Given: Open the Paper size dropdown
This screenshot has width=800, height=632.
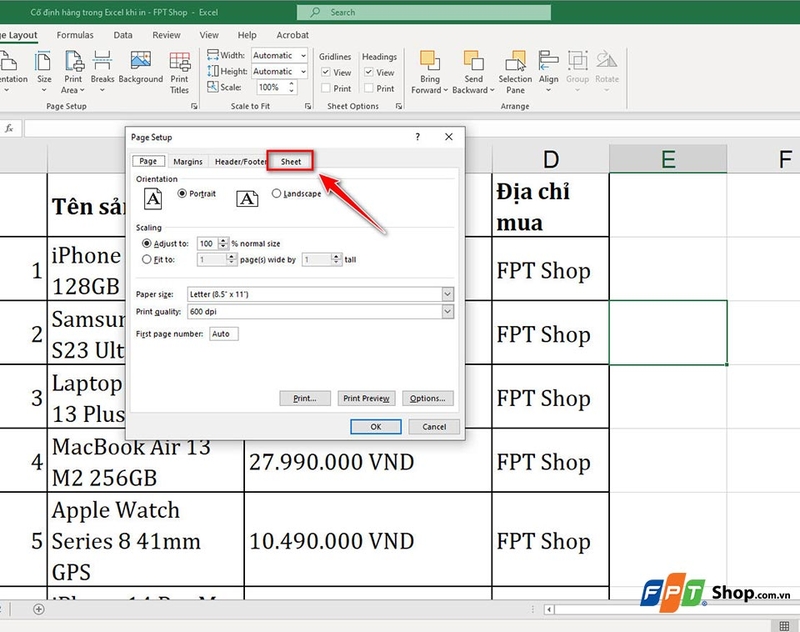Looking at the screenshot, I should (x=447, y=294).
